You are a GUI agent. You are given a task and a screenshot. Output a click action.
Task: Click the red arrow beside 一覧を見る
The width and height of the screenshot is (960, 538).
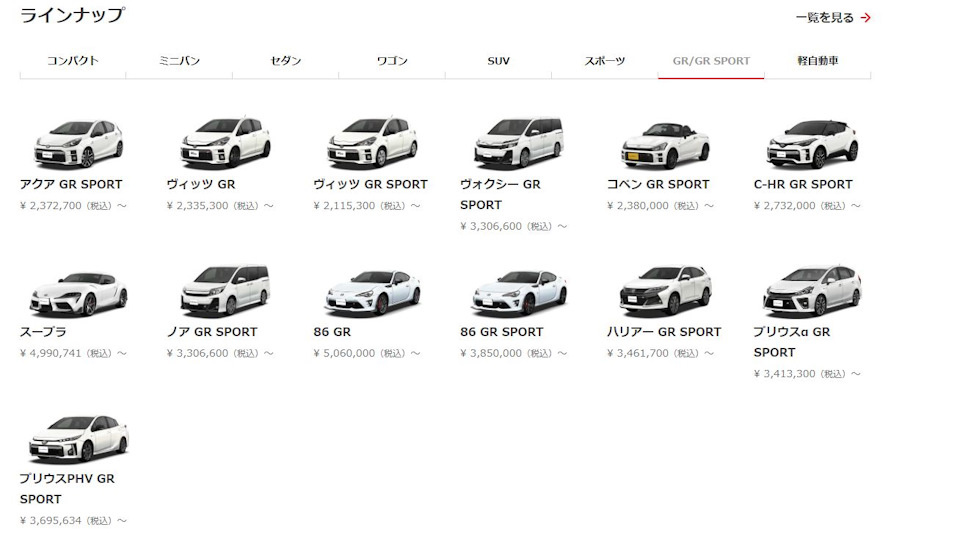coord(865,18)
